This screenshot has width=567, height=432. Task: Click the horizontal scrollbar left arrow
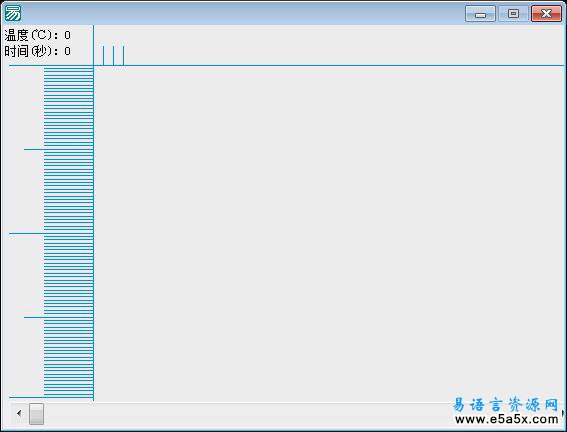(x=19, y=413)
